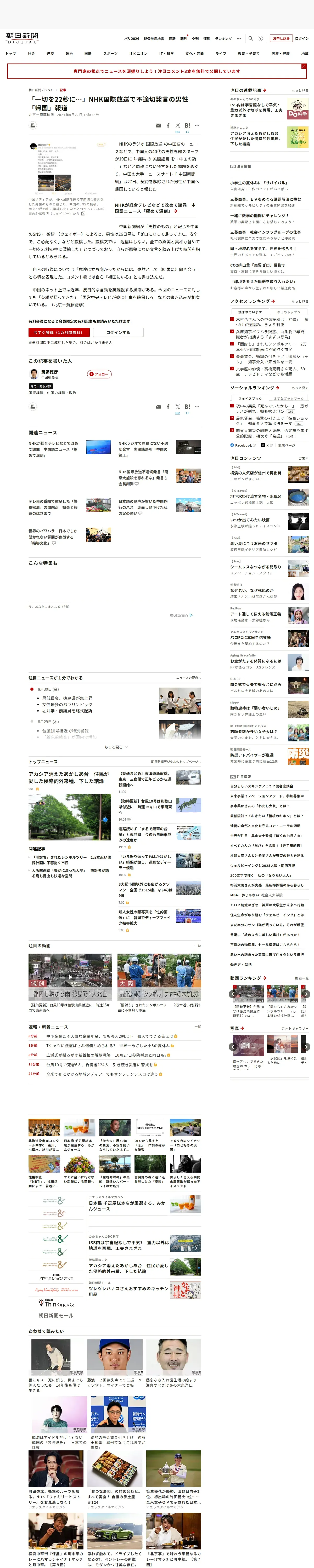Click mail share icon below author section
Image resolution: width=314 pixels, height=1568 pixels.
pyautogui.click(x=159, y=407)
